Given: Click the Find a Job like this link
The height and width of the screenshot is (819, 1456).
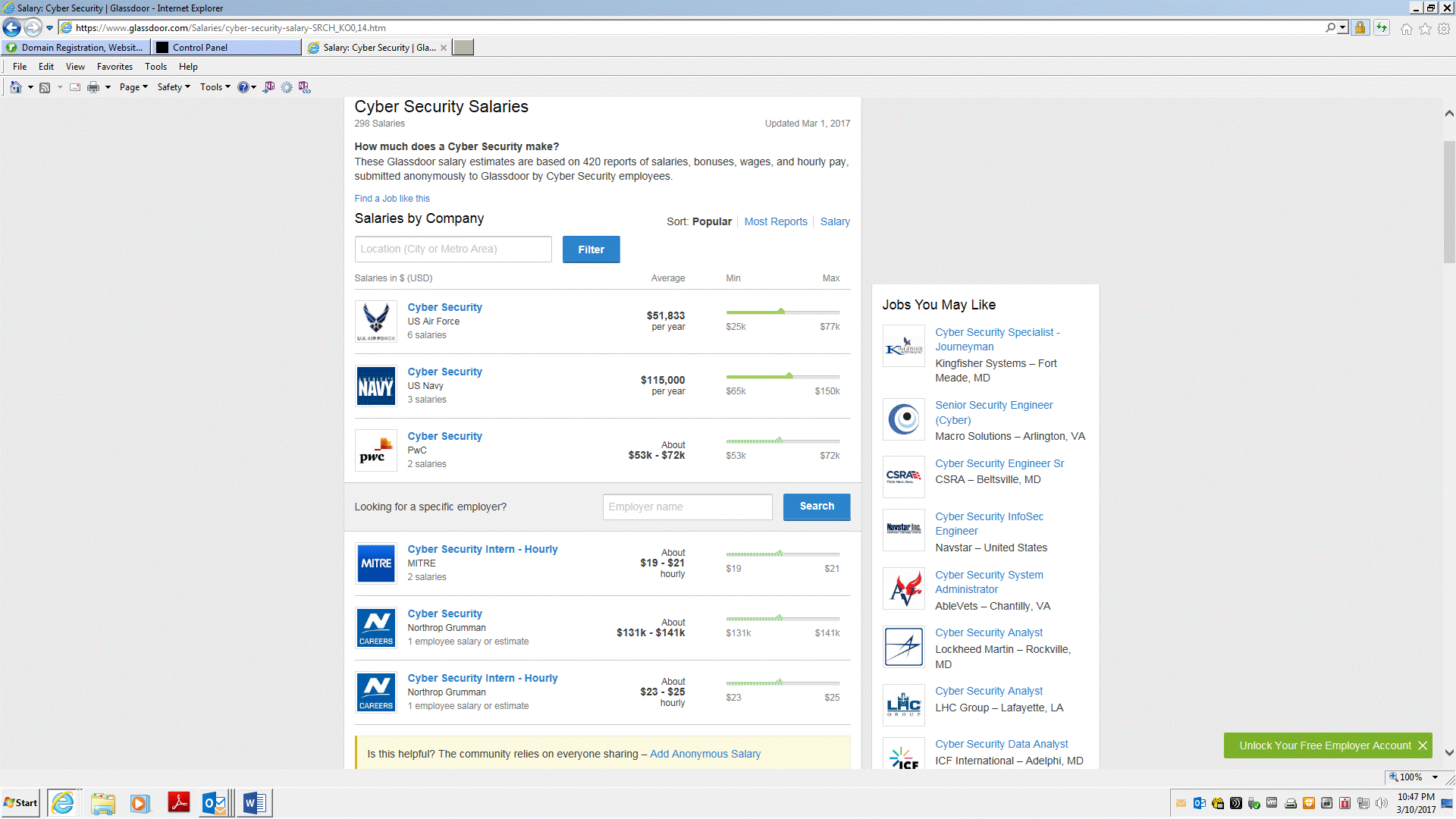Looking at the screenshot, I should pyautogui.click(x=392, y=199).
